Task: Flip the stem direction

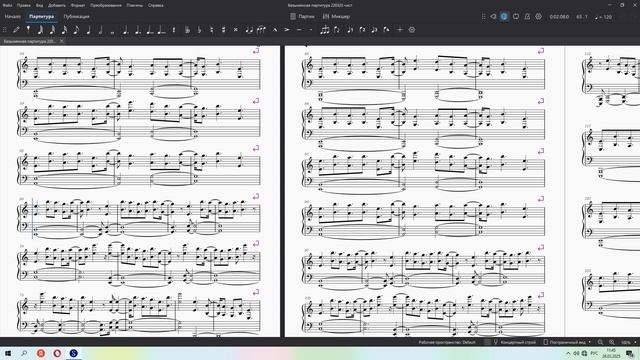Action: click(x=337, y=29)
